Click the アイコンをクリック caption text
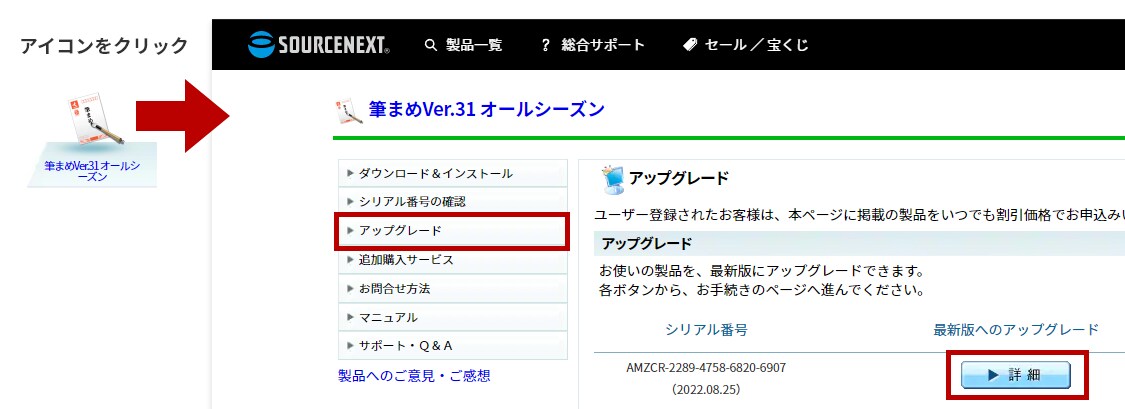This screenshot has width=1125, height=409. click(105, 46)
